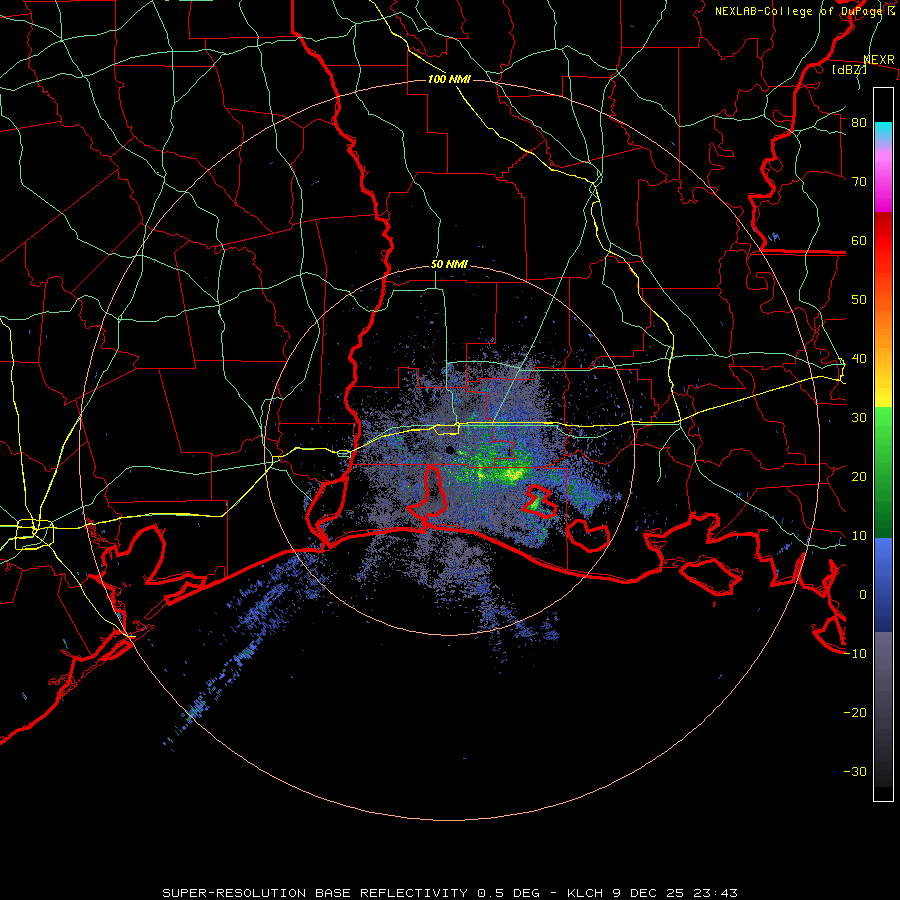Viewport: 900px width, 900px height.
Task: Click the SUPER-RESOLUTION BASE REFLECTIVITY caption text
Action: 315,893
